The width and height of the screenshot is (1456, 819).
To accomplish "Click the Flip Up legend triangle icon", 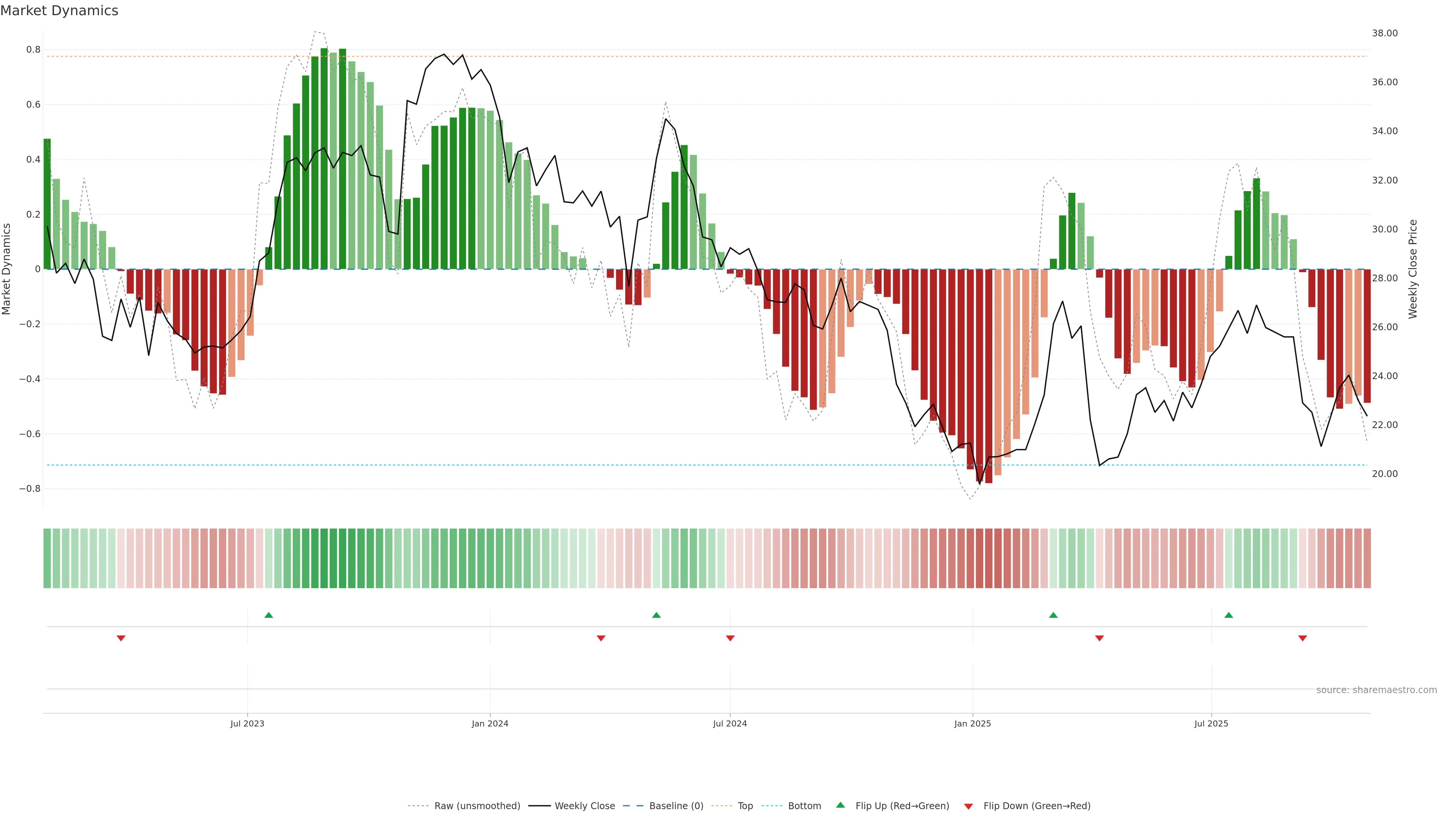I will 841,805.
